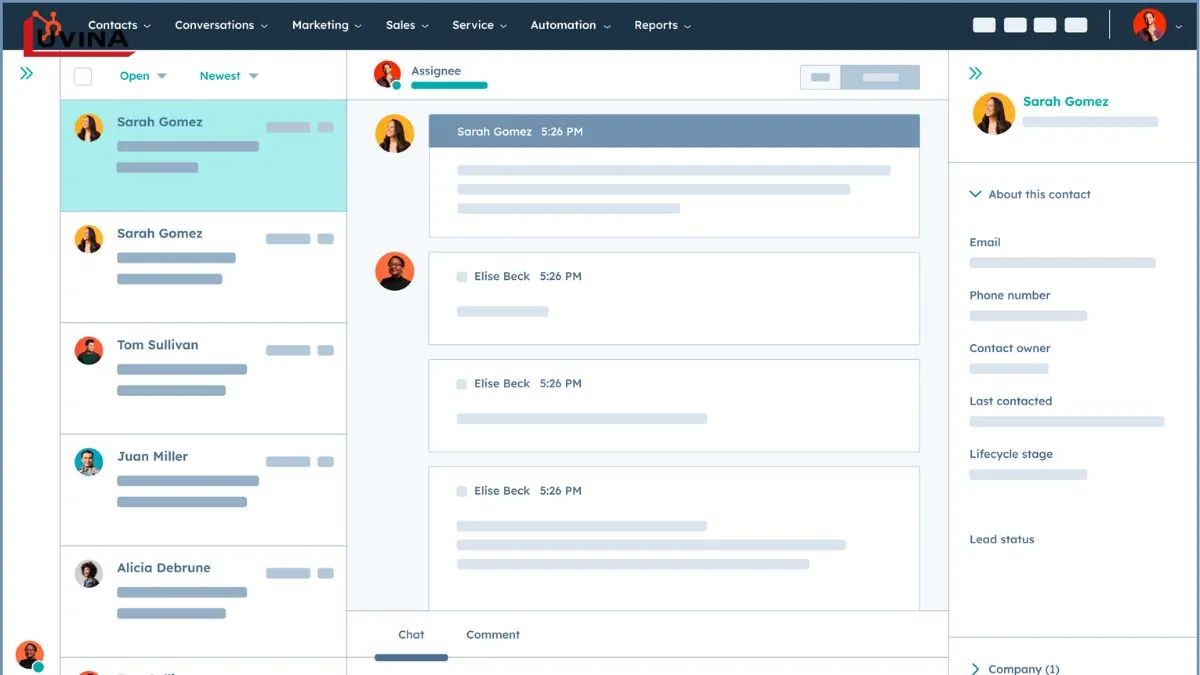
Task: Expand the left sidebar double-chevron icon
Action: click(27, 73)
